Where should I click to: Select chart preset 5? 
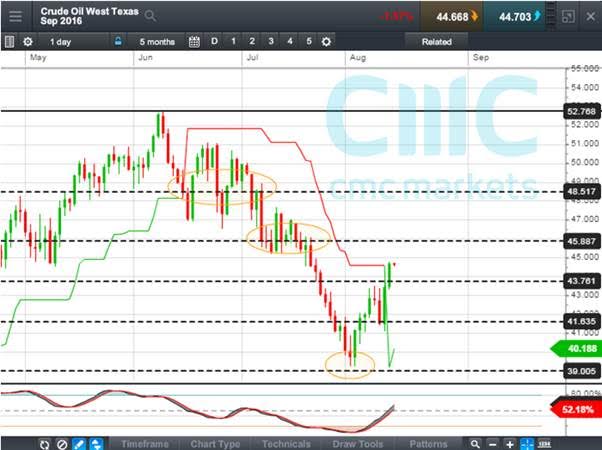[x=309, y=41]
